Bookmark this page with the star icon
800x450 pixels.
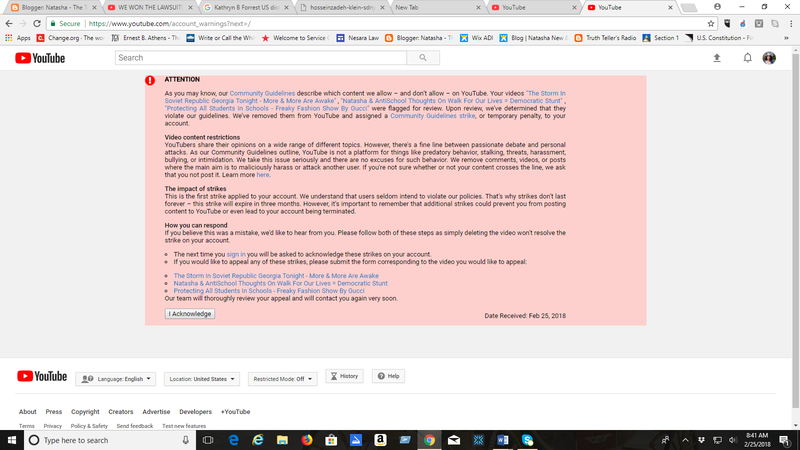click(x=711, y=22)
